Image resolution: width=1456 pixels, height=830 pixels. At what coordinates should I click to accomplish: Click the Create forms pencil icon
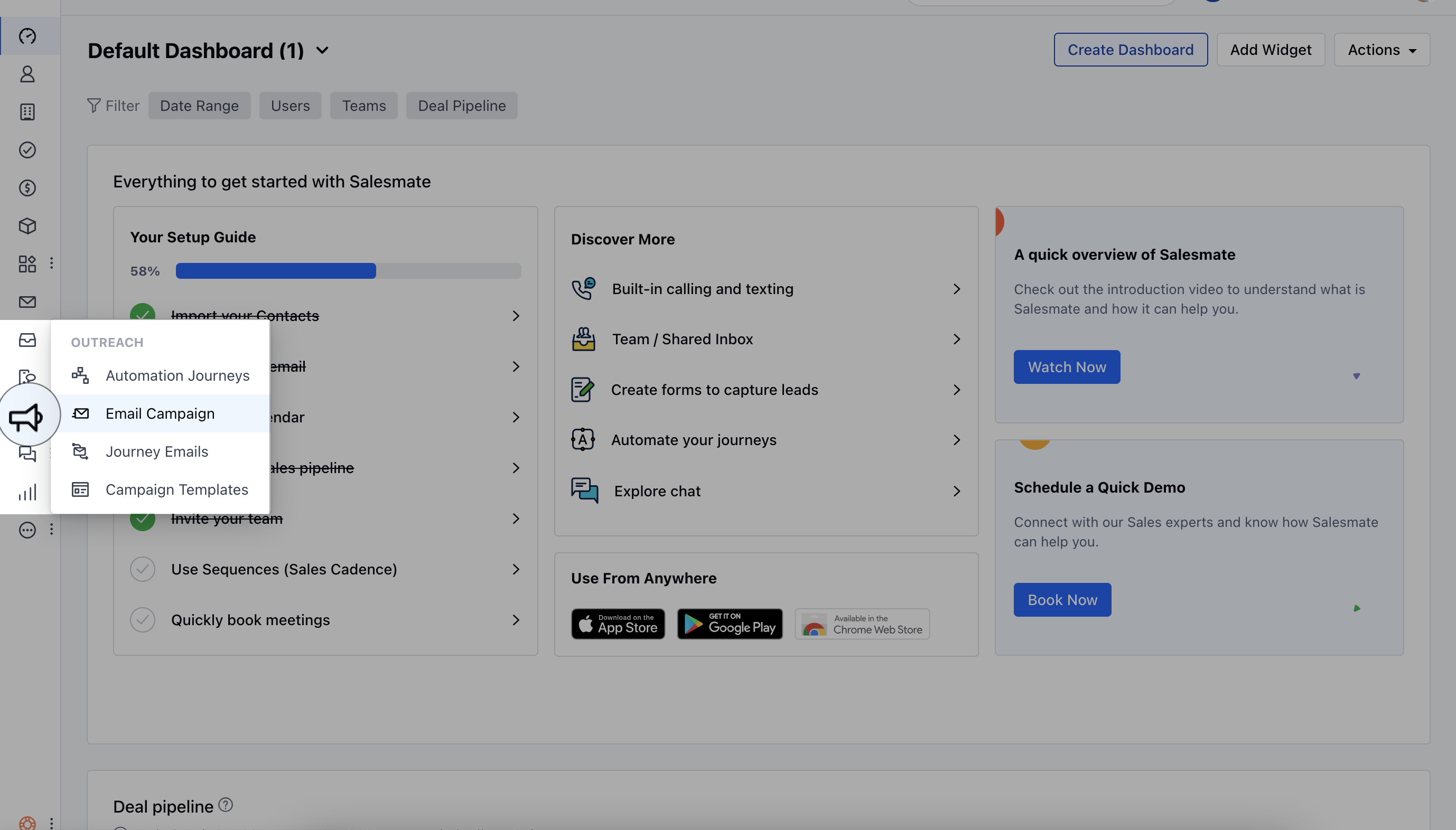pyautogui.click(x=582, y=389)
